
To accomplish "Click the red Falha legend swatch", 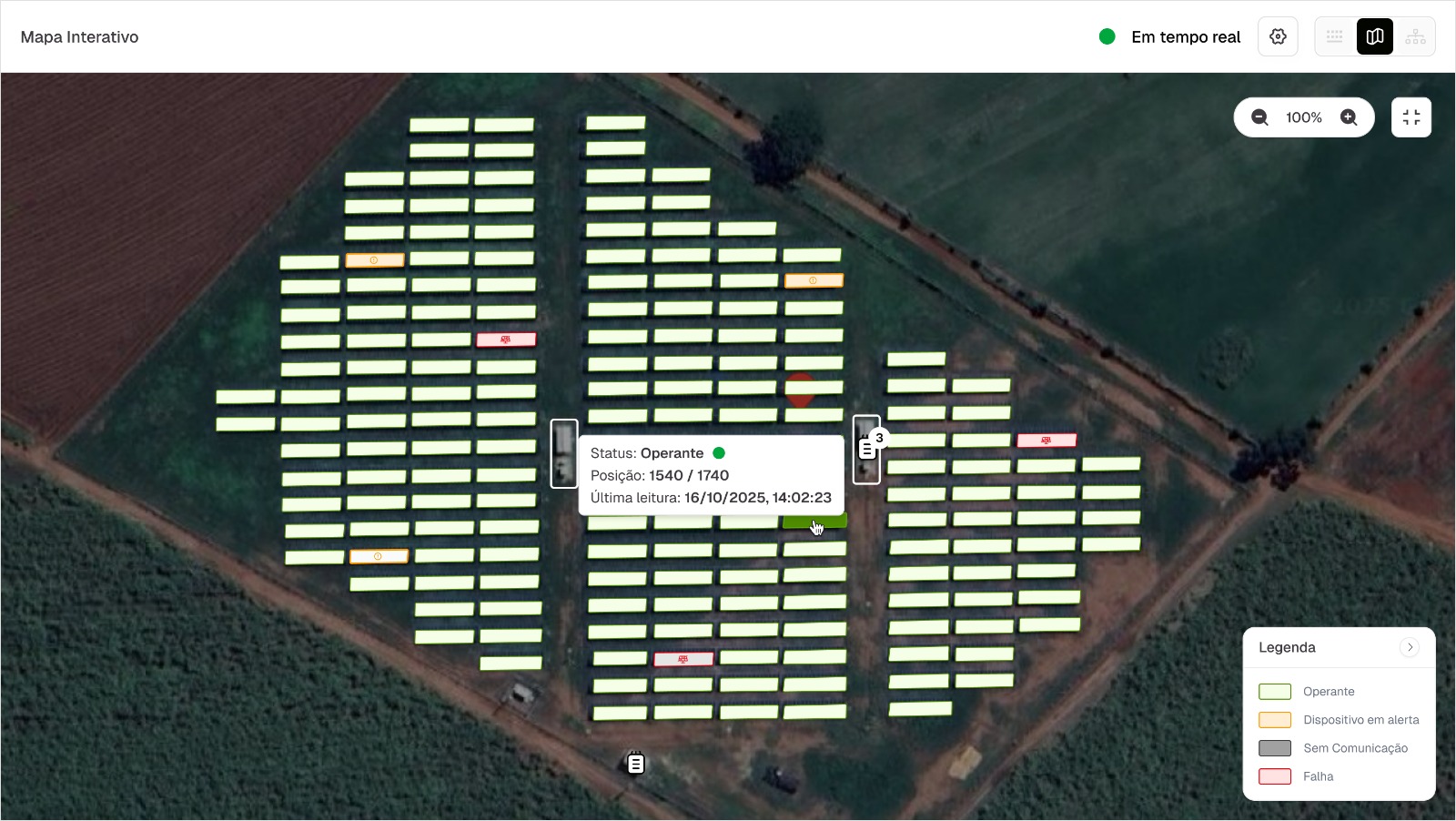I will click(x=1274, y=776).
